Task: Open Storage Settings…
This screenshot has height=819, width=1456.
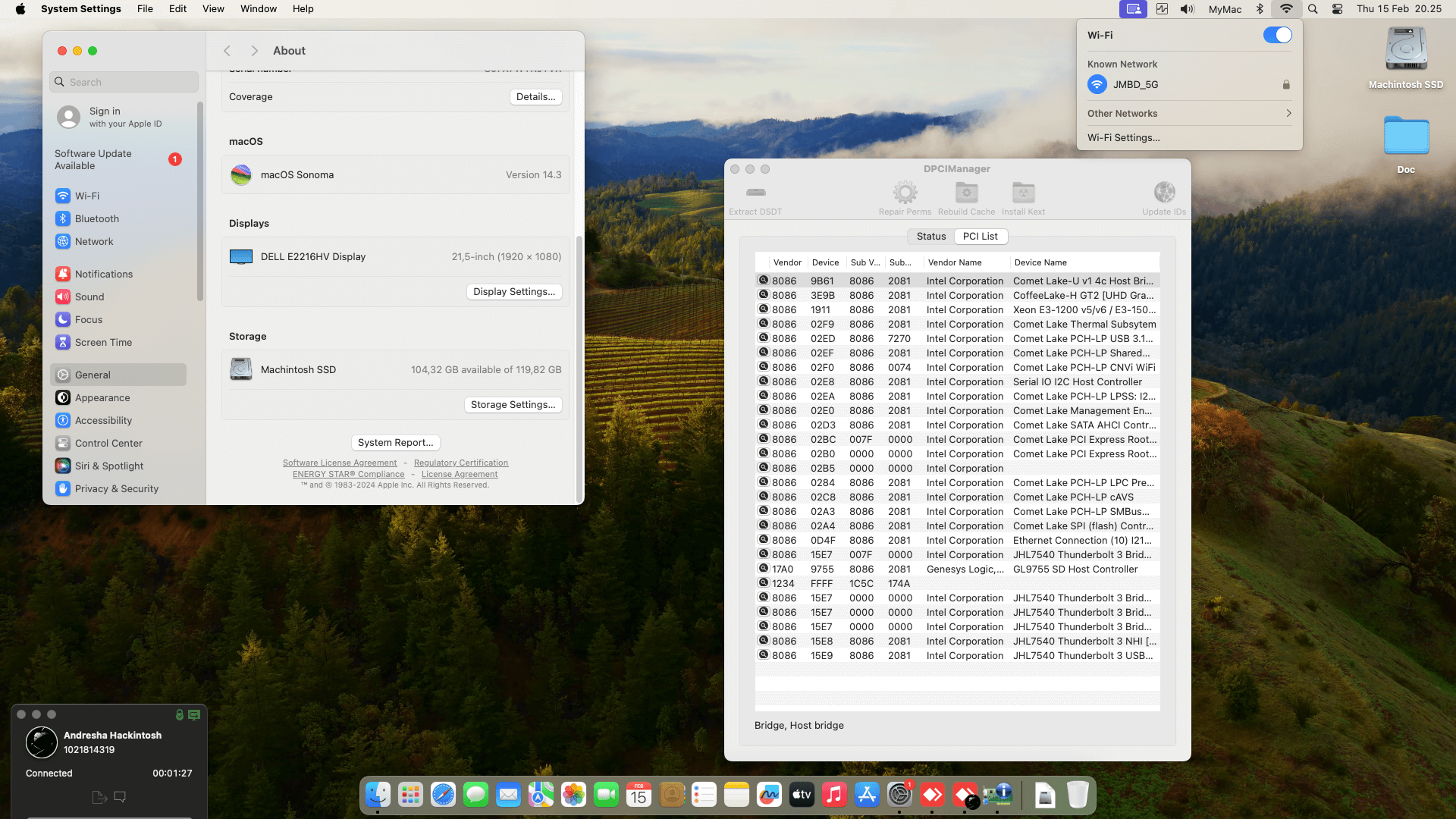Action: click(513, 405)
